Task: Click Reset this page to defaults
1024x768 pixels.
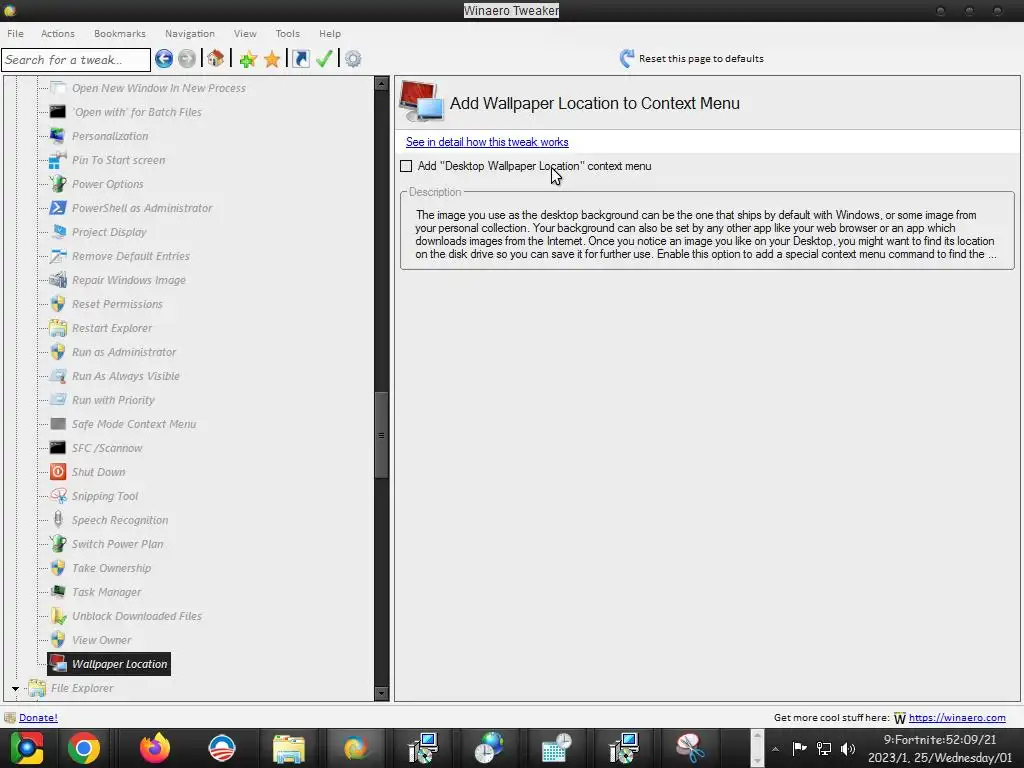Action: click(x=692, y=59)
